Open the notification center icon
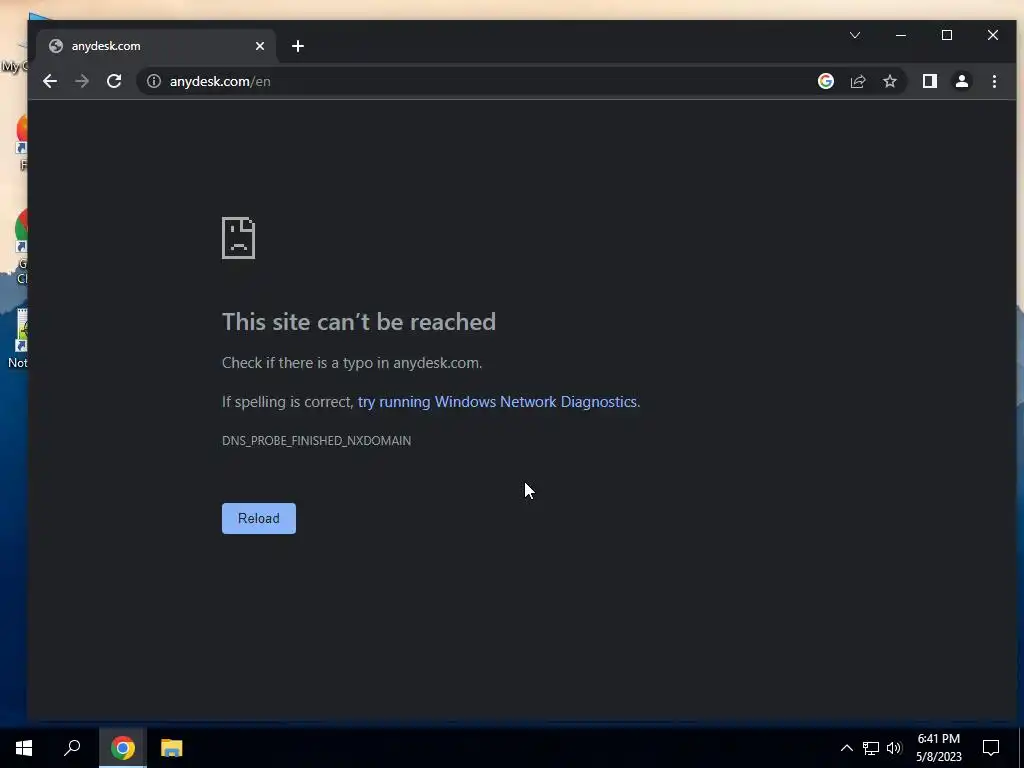 tap(991, 748)
